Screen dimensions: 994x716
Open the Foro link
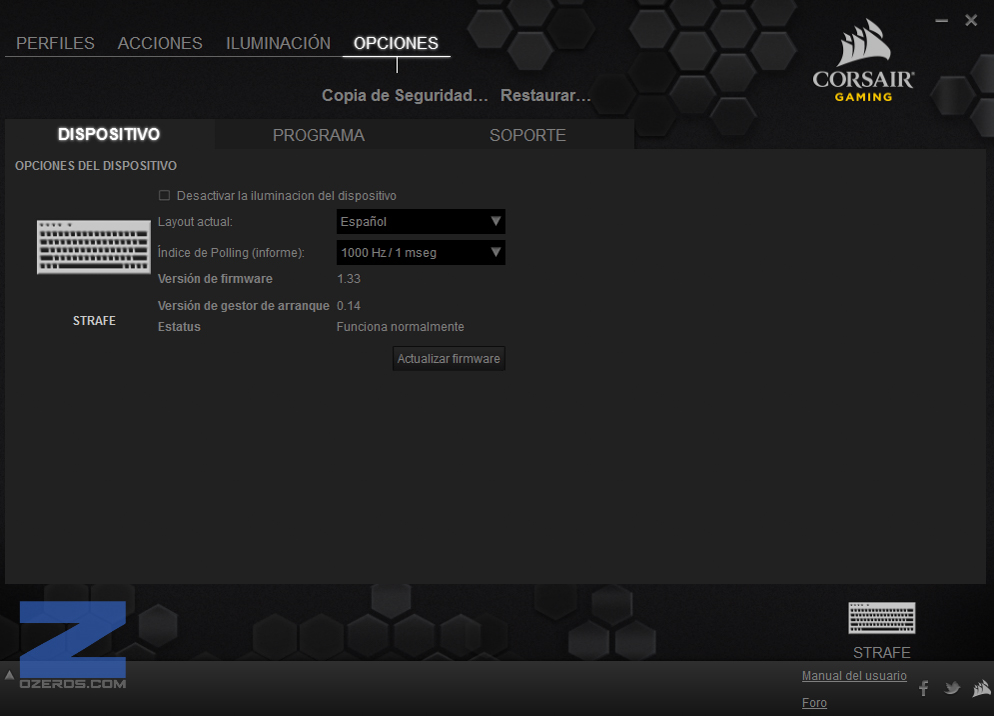point(815,703)
